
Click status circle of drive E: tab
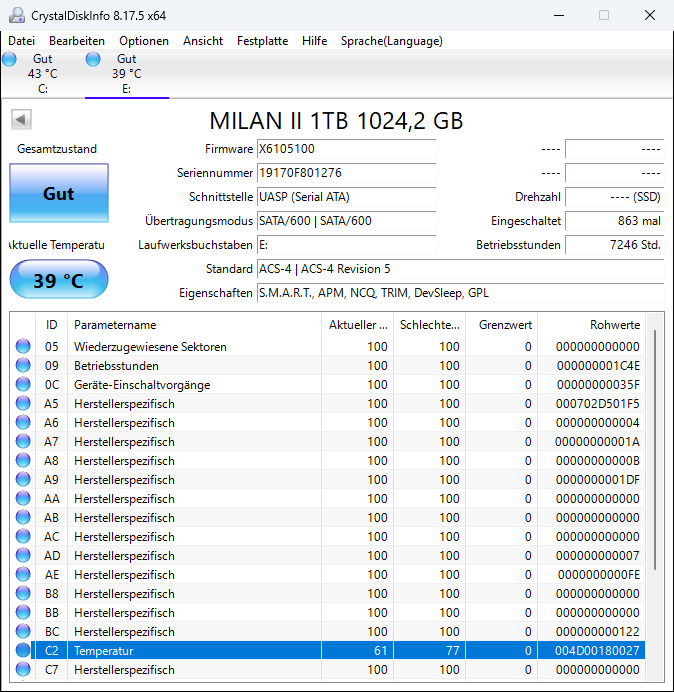(x=93, y=59)
